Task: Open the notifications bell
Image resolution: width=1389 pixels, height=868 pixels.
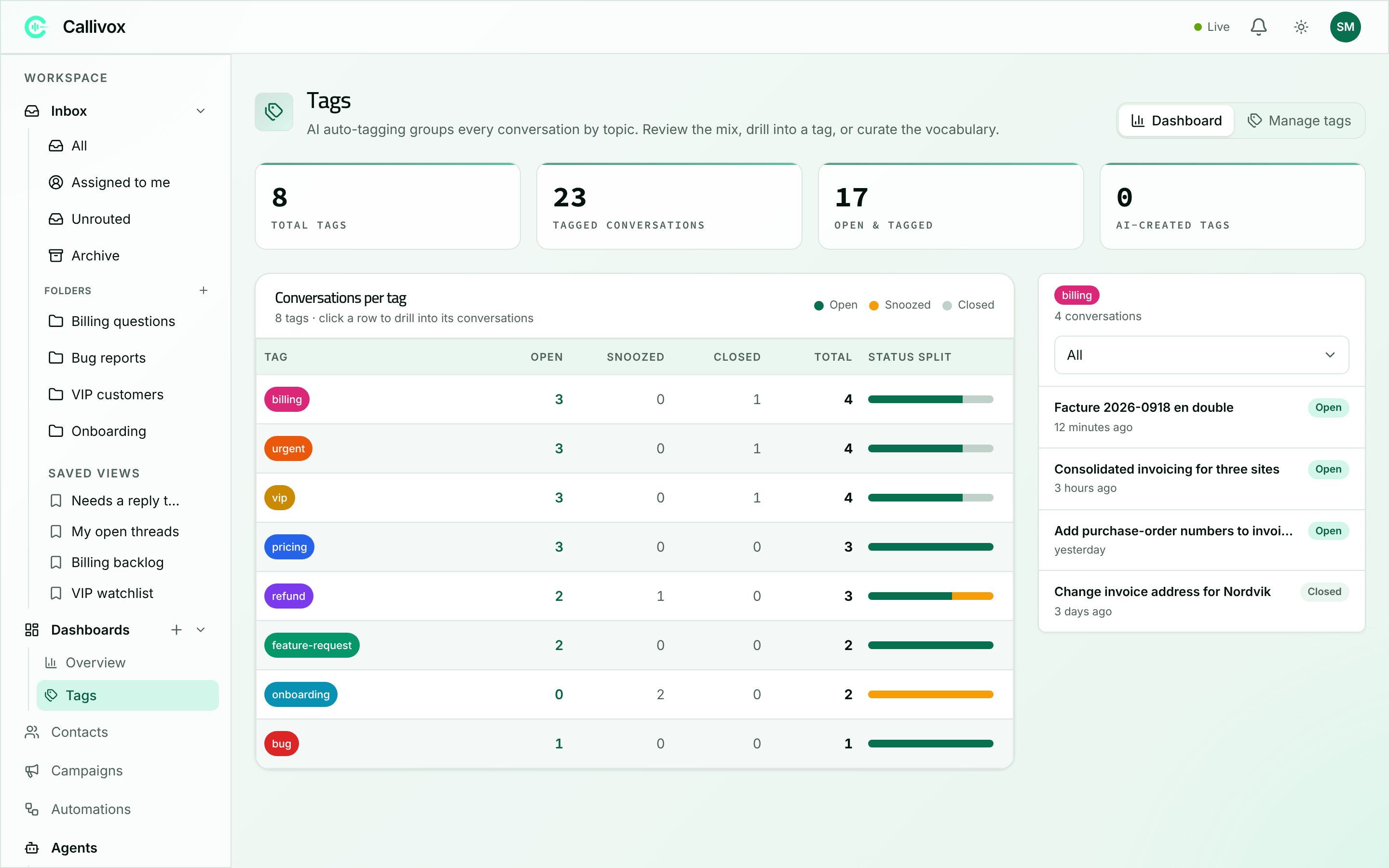Action: (1258, 27)
